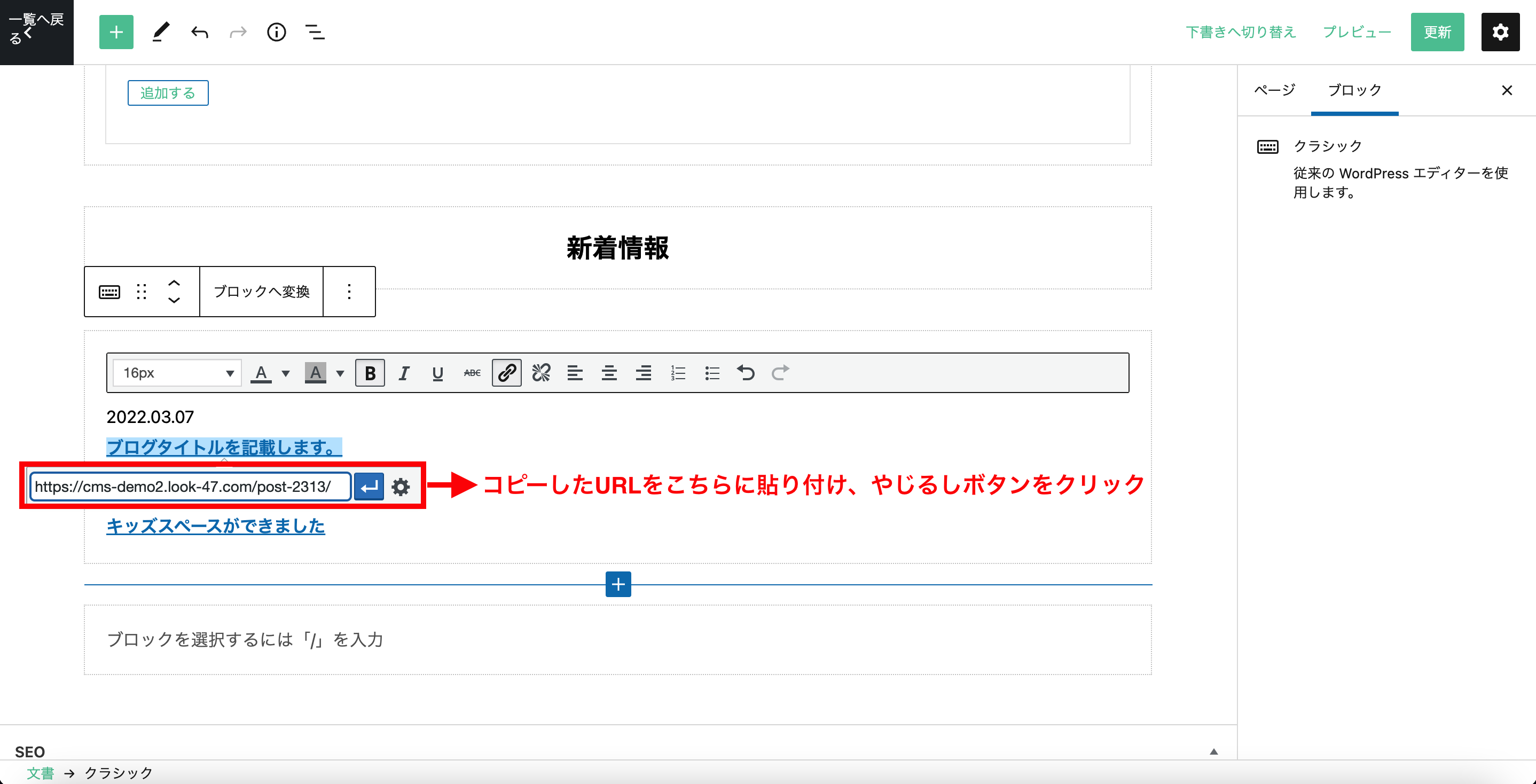This screenshot has height=784, width=1536.
Task: Click the link URL input field
Action: (190, 487)
